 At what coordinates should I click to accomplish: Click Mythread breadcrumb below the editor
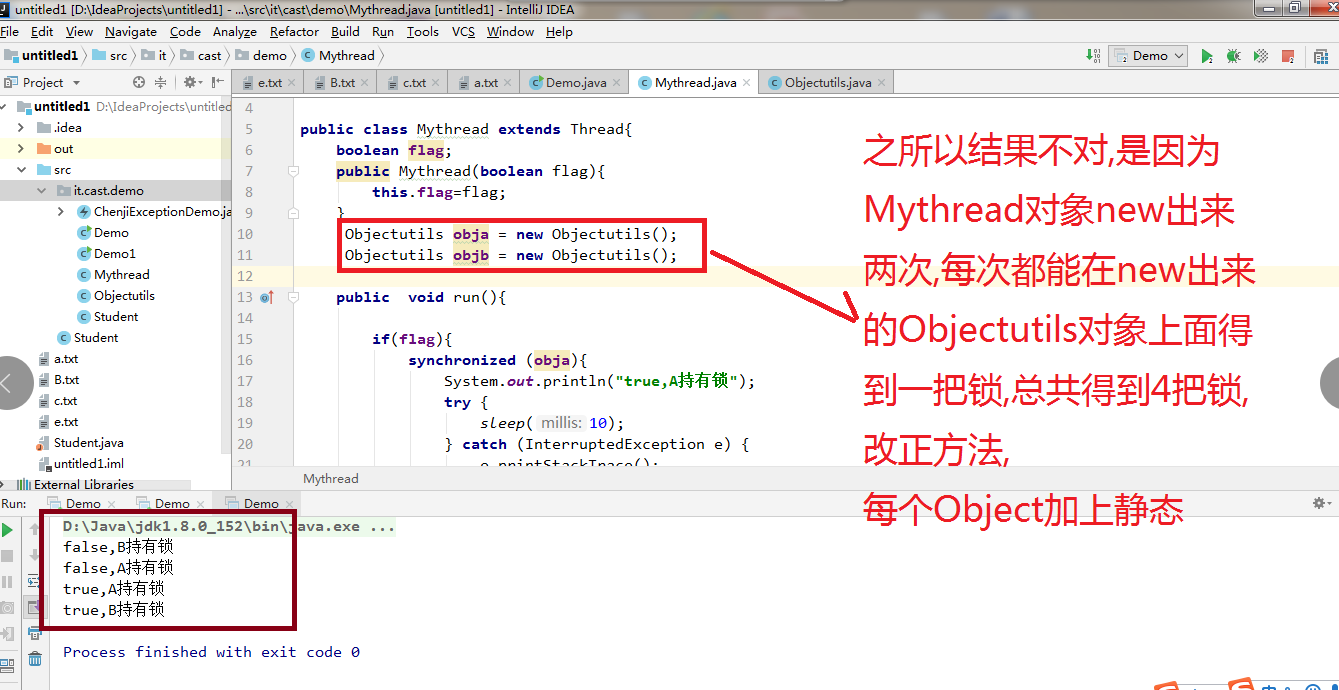click(x=331, y=478)
